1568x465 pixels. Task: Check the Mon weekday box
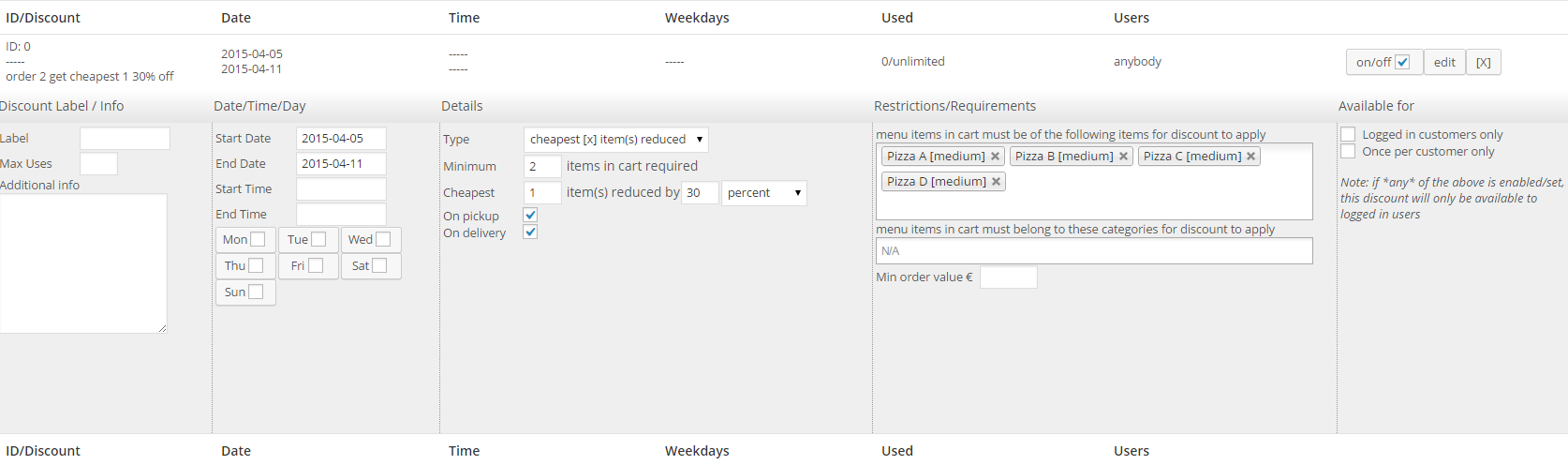click(258, 239)
